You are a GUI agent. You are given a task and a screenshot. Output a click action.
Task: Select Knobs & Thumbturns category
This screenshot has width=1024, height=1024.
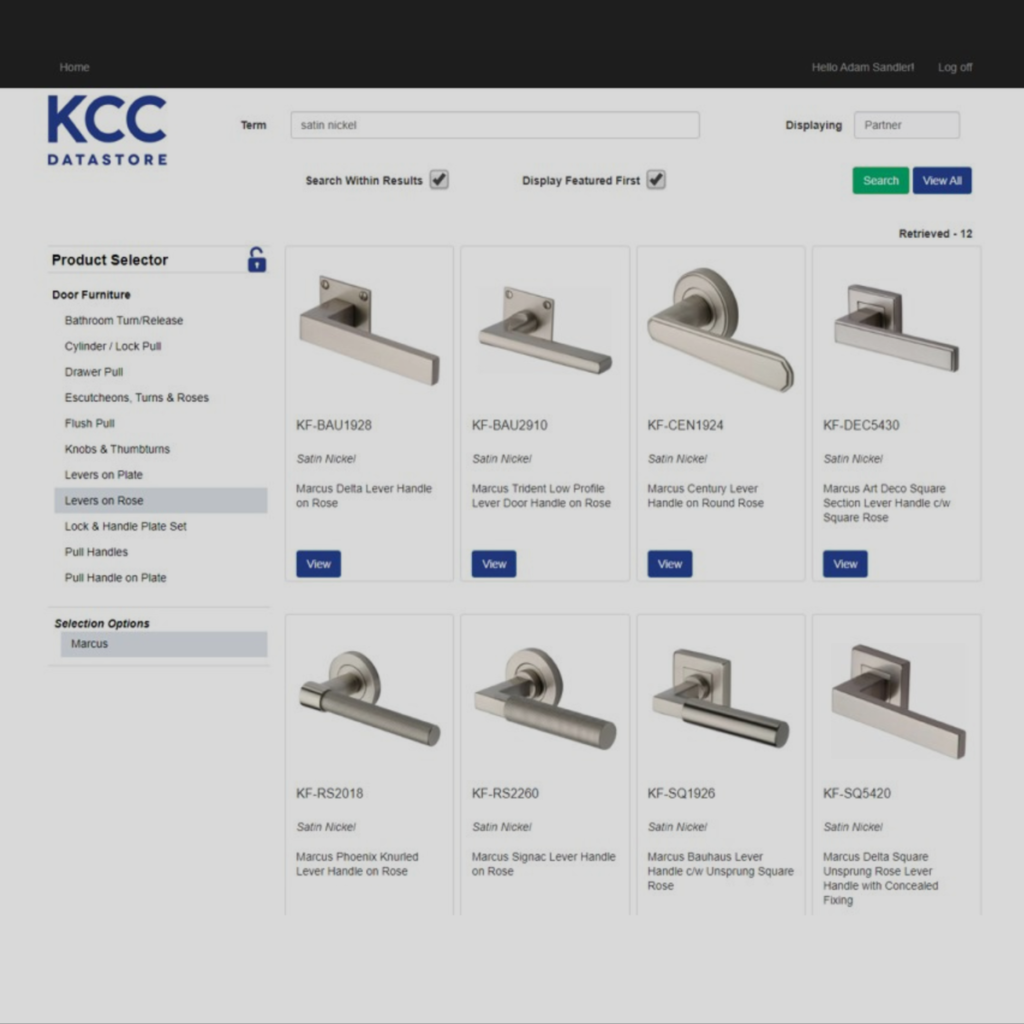click(x=117, y=449)
